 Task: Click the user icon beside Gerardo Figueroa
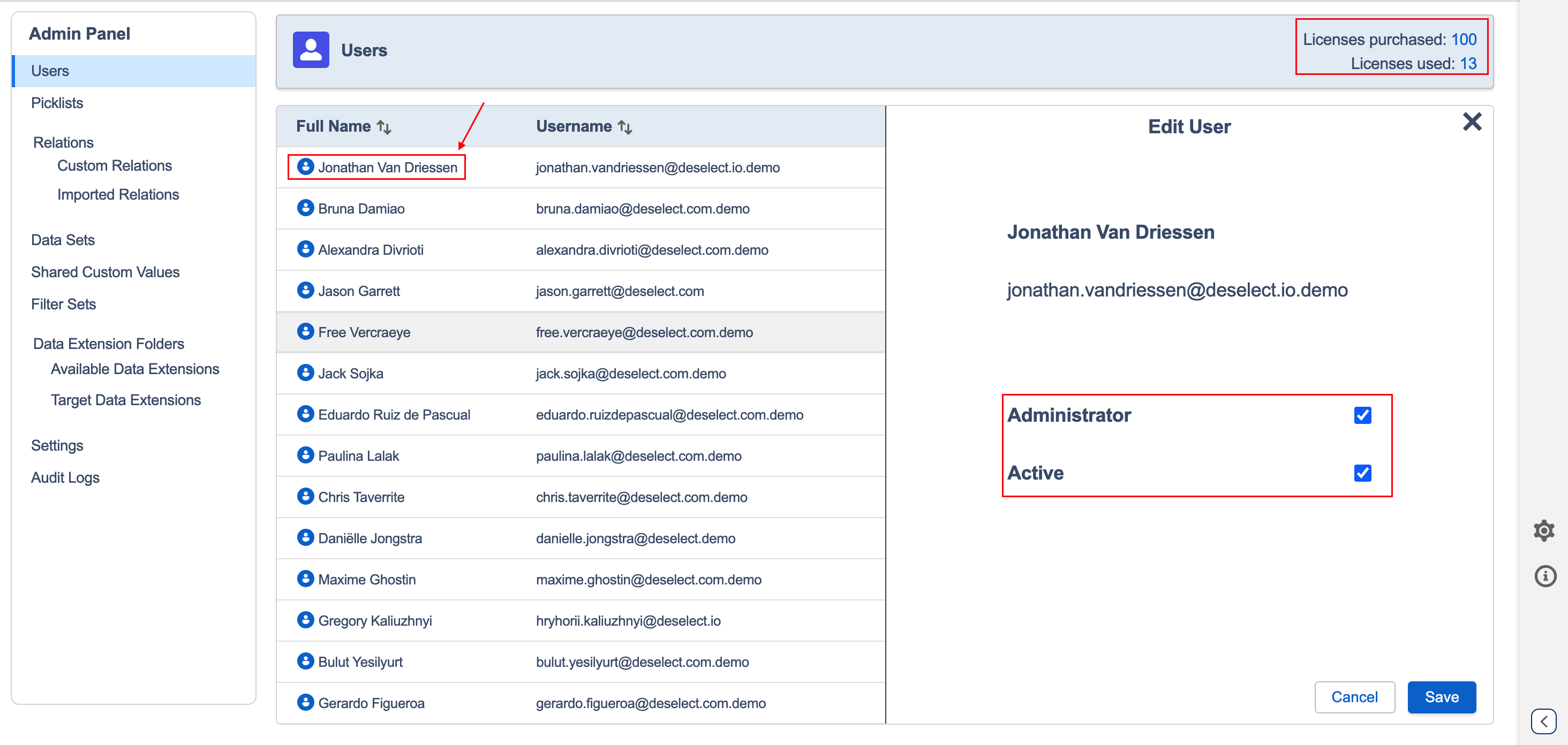tap(305, 702)
